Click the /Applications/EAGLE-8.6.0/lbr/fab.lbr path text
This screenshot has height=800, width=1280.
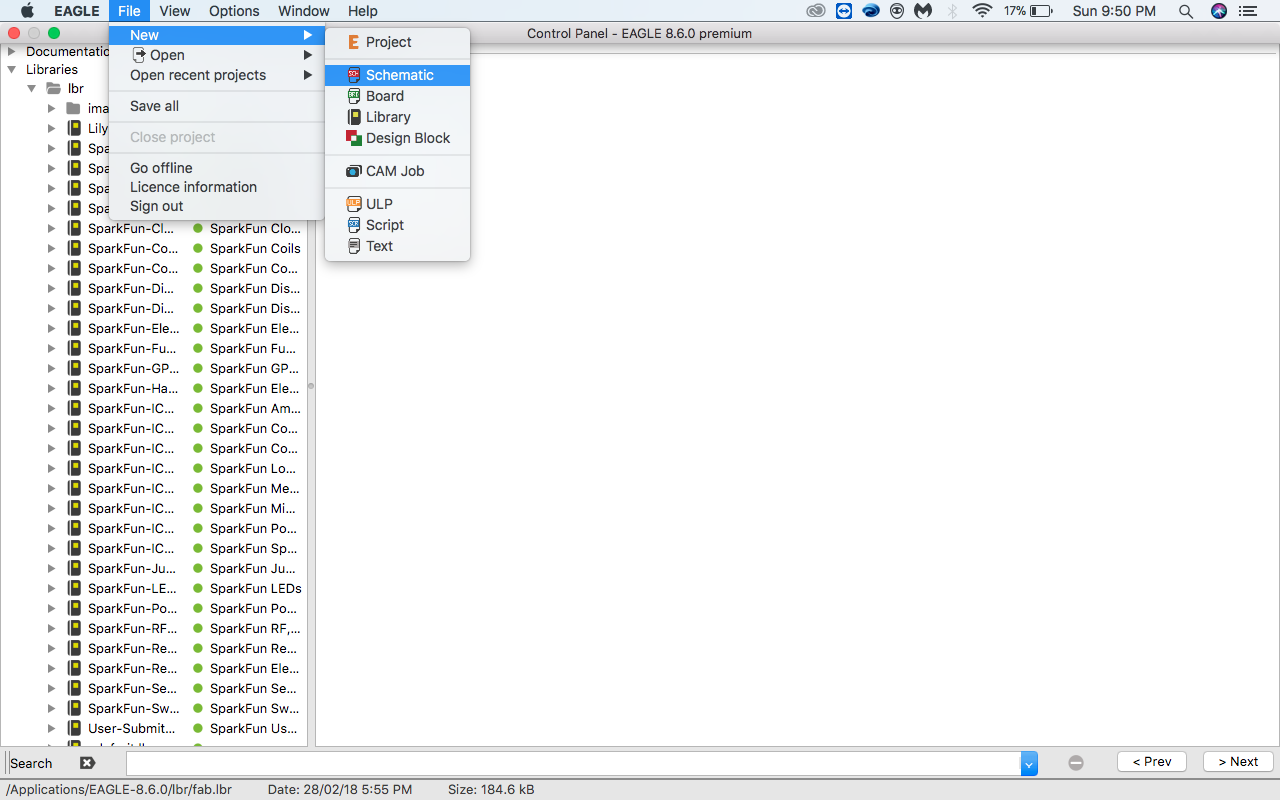pos(119,790)
